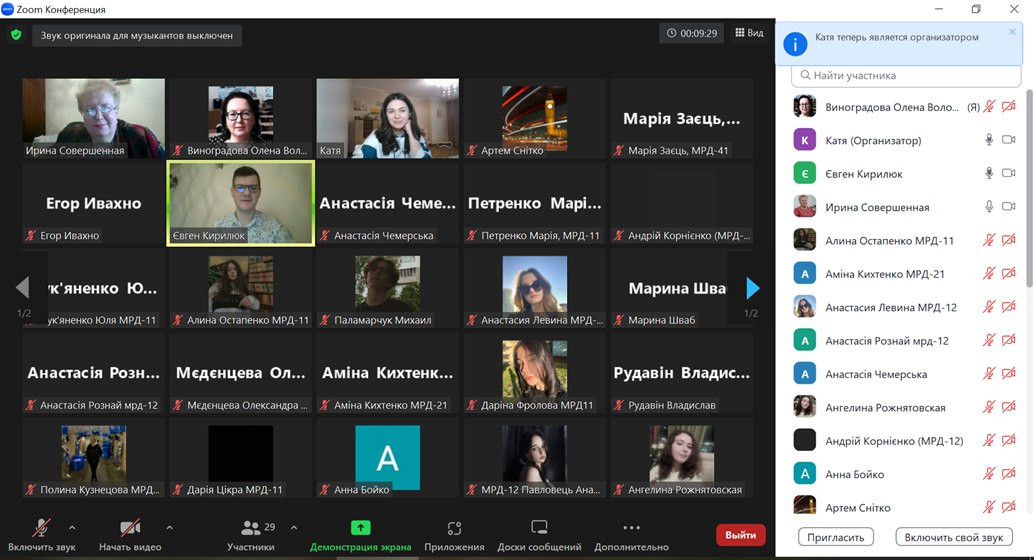Viewport: 1034px width, 560px height.
Task: Select Паламарчук Михаил tile
Action: tap(388, 288)
